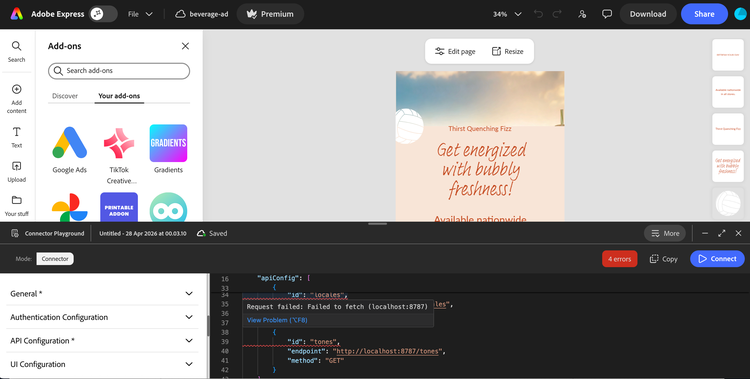
Task: Open Search in the left sidebar
Action: 16,52
